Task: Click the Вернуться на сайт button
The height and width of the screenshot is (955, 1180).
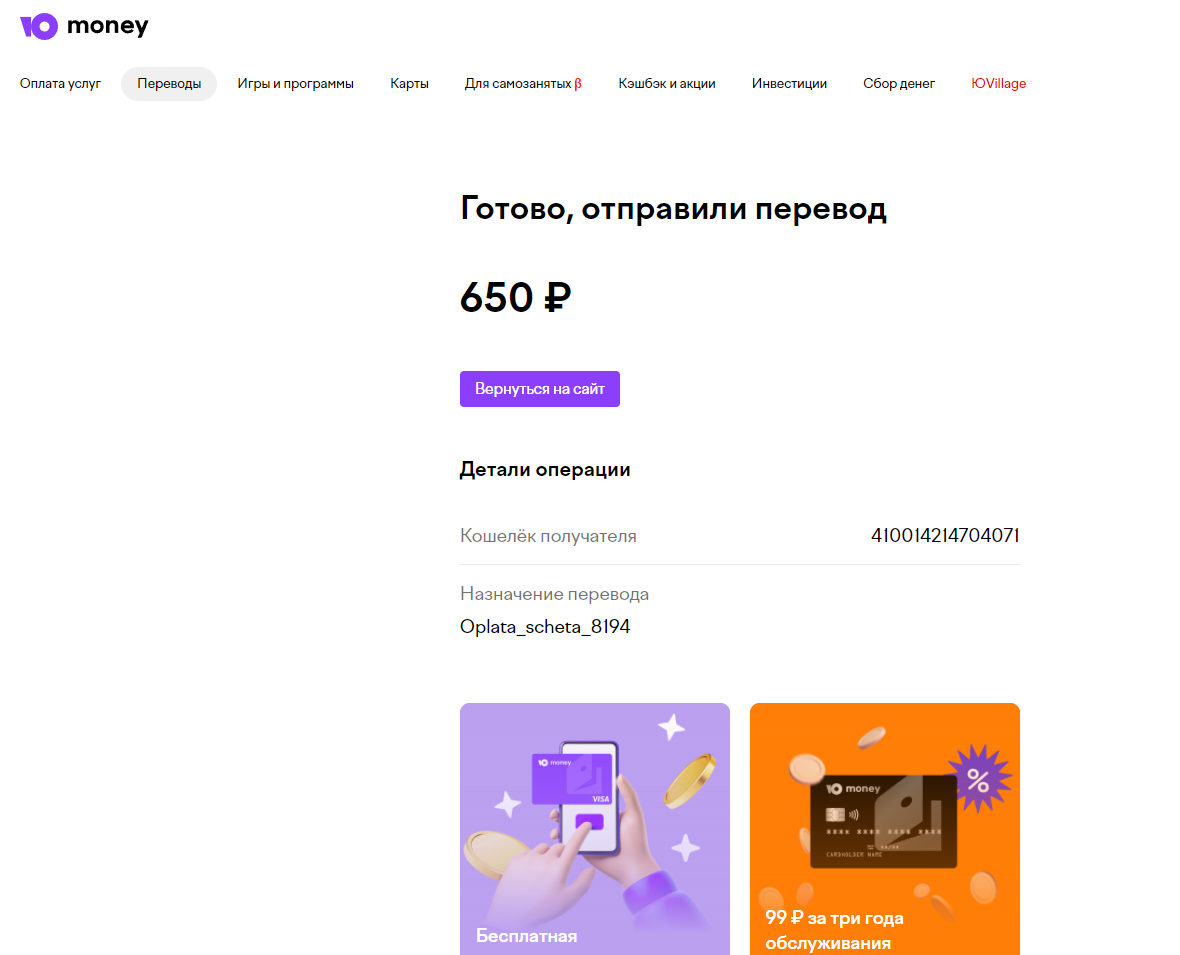Action: [540, 389]
